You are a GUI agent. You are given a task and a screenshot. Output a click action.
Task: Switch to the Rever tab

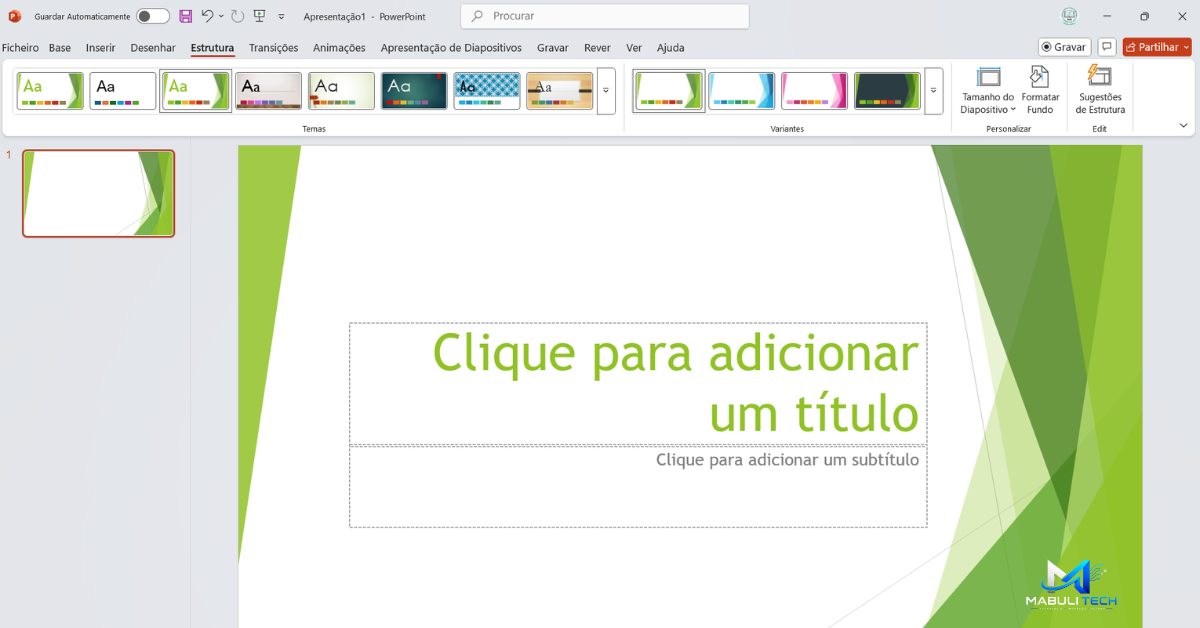coord(597,48)
